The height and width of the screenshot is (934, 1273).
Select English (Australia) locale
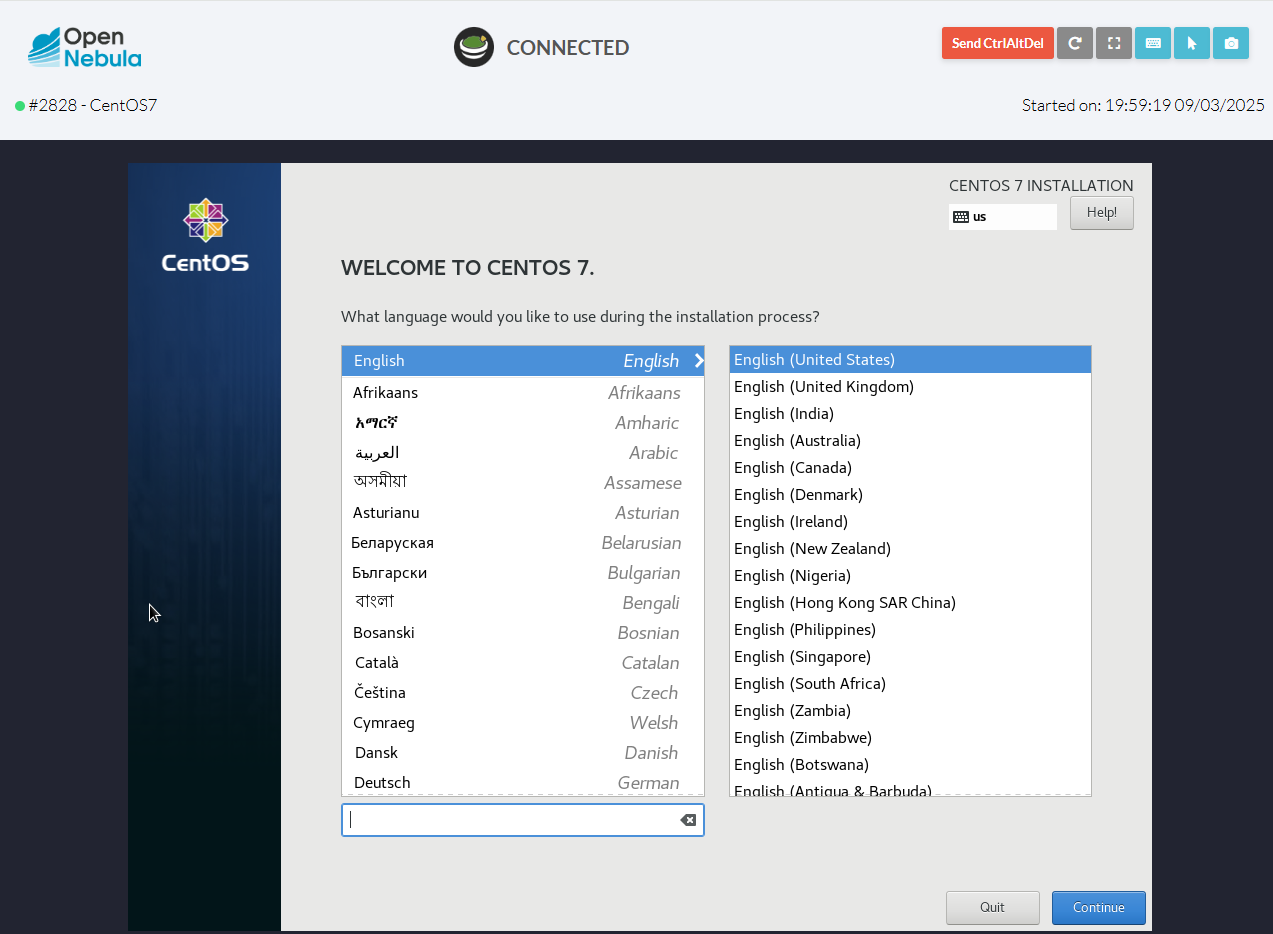tap(910, 441)
